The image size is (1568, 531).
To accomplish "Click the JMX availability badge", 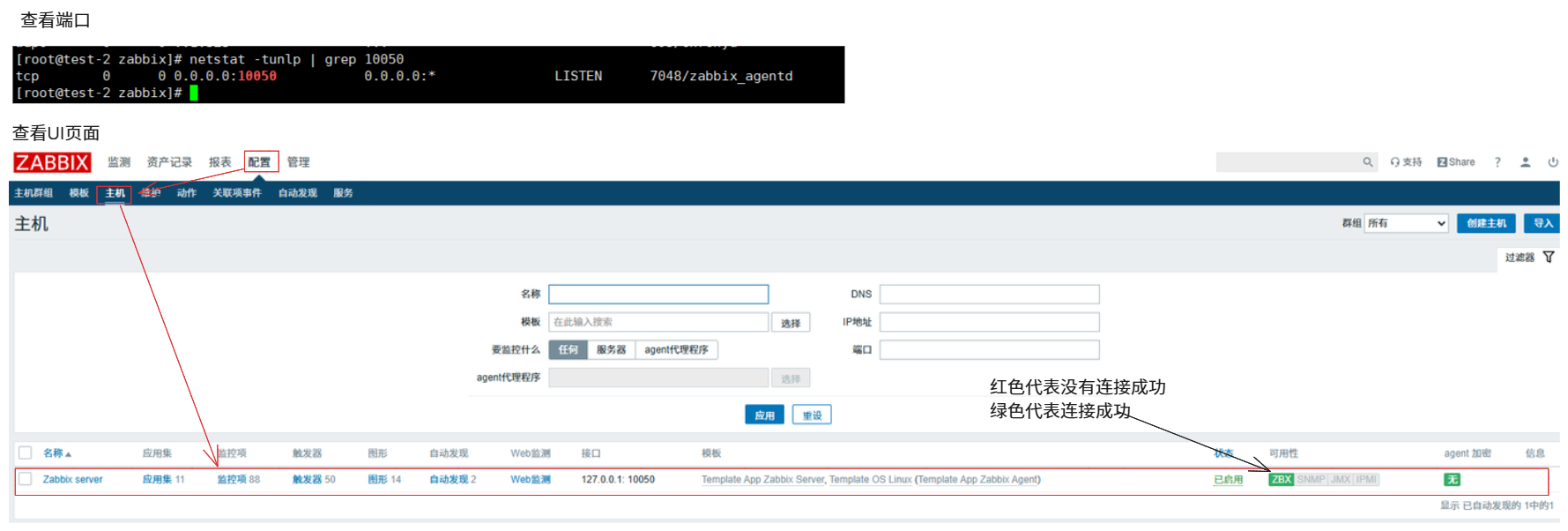I will tap(1341, 480).
